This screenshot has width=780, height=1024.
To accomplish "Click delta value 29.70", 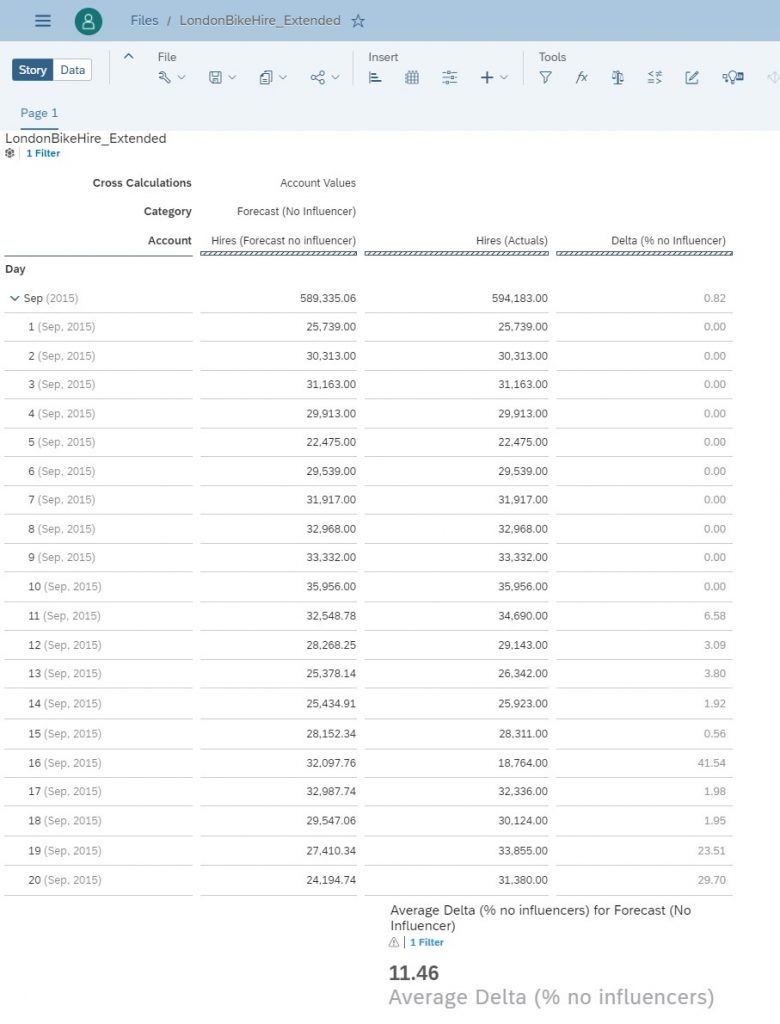I will pyautogui.click(x=711, y=880).
